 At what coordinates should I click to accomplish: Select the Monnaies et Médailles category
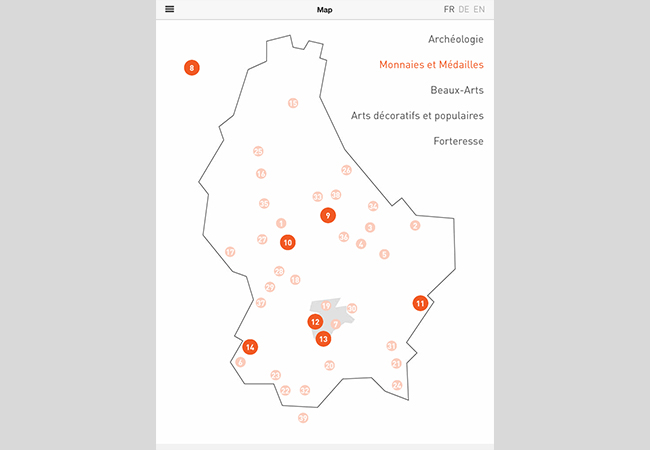pyautogui.click(x=431, y=65)
